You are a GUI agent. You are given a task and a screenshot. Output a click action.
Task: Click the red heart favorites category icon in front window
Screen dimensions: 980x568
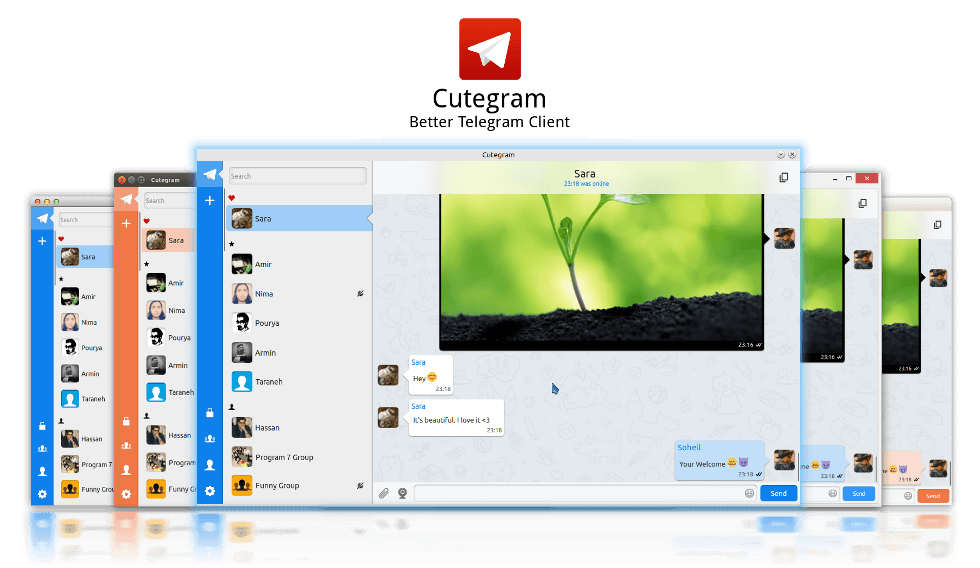click(231, 198)
